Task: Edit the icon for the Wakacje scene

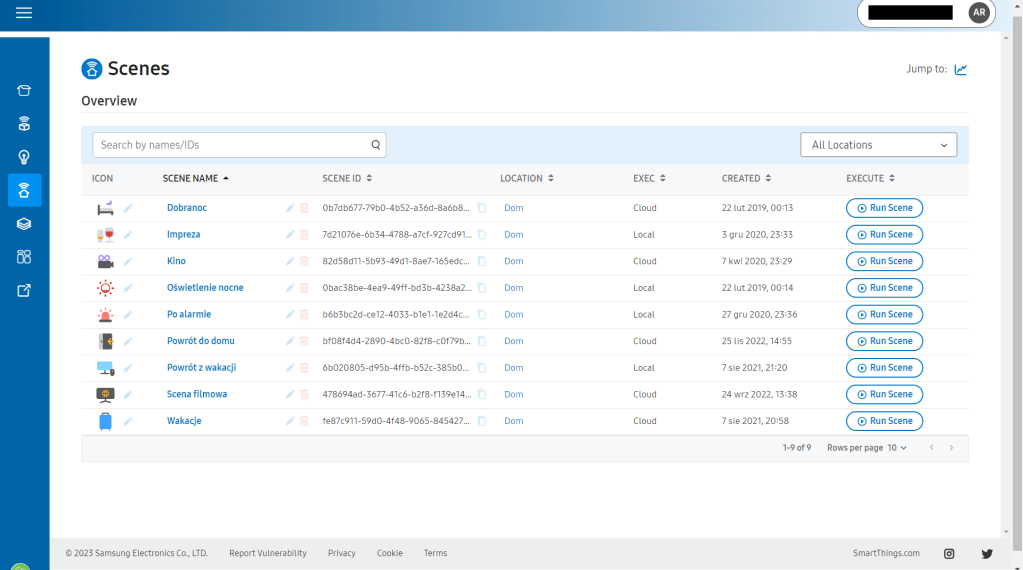Action: pyautogui.click(x=127, y=421)
